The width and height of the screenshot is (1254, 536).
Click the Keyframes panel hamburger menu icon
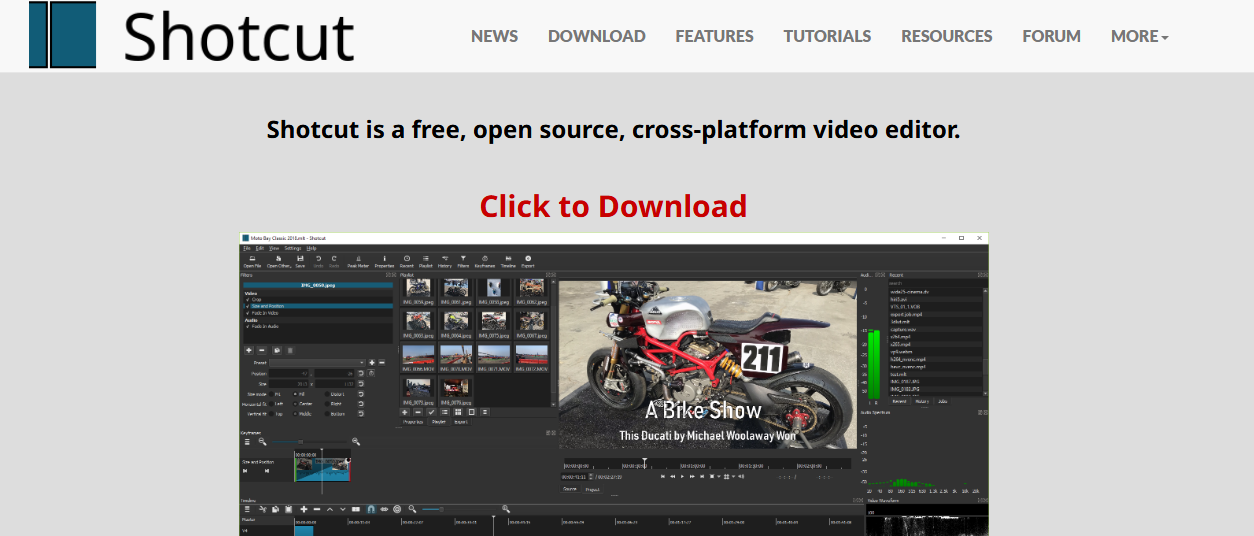[247, 442]
